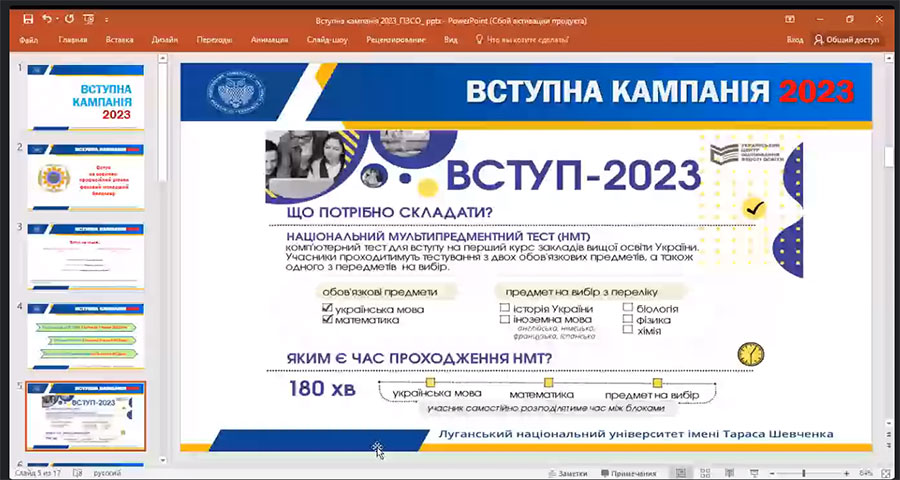
Task: Start slideshow from beginning in Quick Access
Action: (89, 20)
